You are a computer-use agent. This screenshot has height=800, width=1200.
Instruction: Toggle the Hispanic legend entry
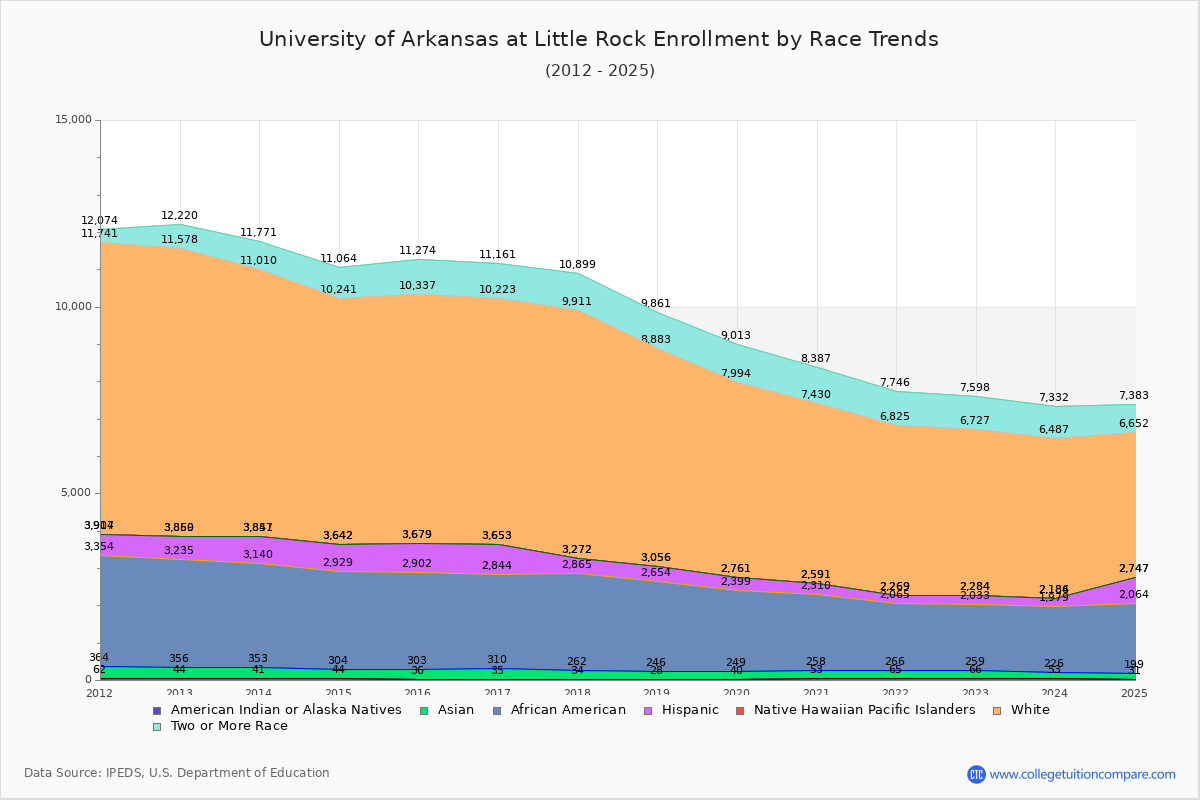tap(680, 710)
